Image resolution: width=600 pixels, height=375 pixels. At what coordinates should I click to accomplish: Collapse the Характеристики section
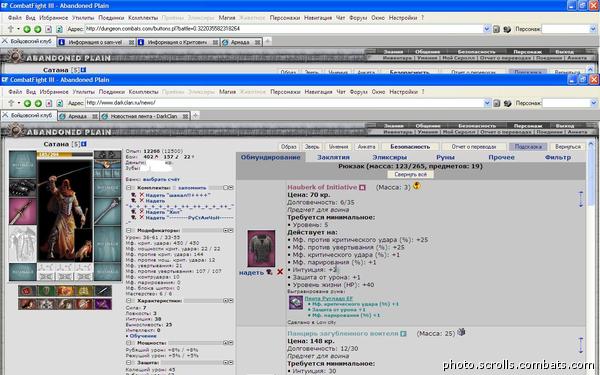point(129,301)
